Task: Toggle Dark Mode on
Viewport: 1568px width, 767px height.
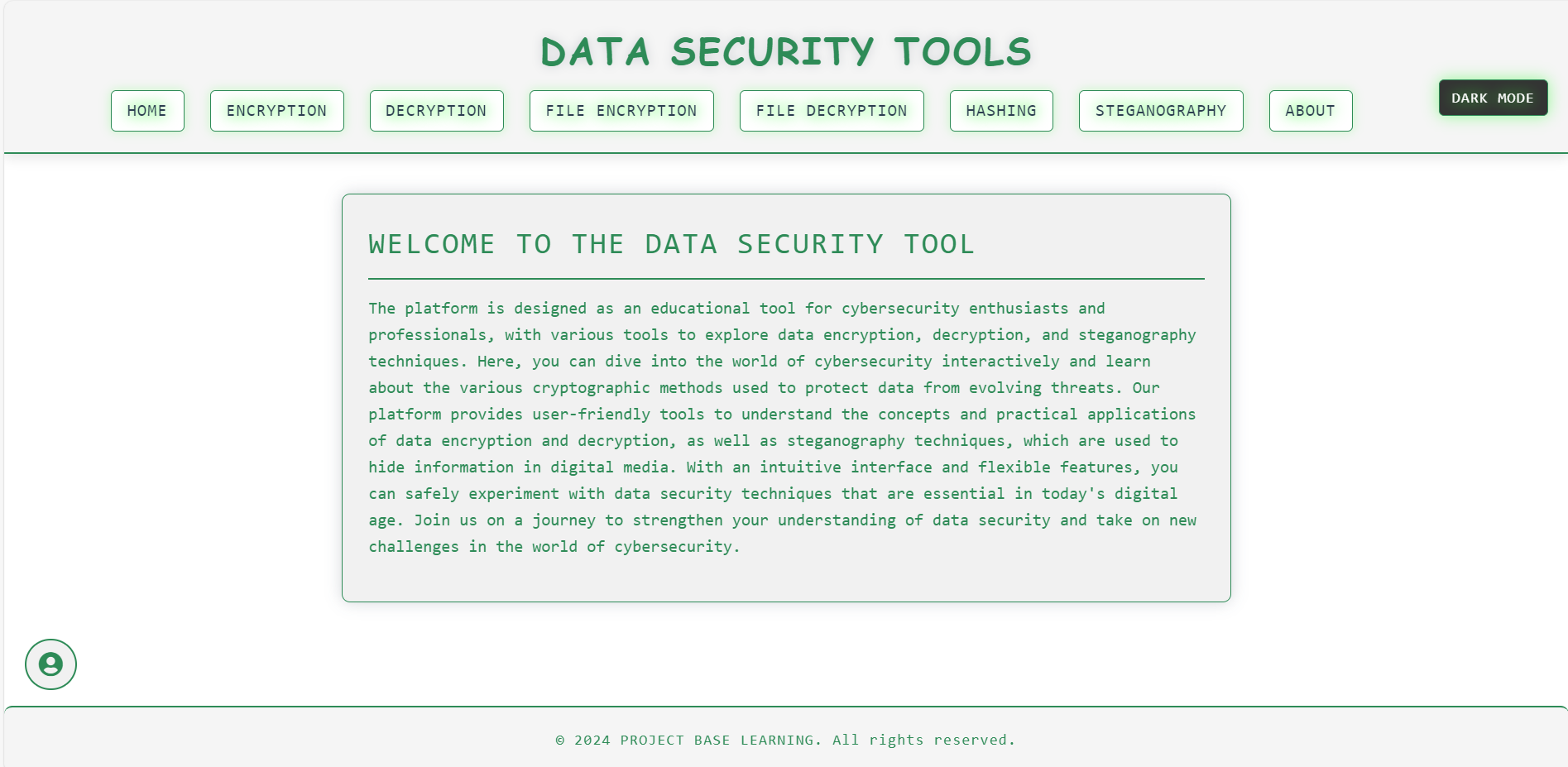Action: point(1493,98)
